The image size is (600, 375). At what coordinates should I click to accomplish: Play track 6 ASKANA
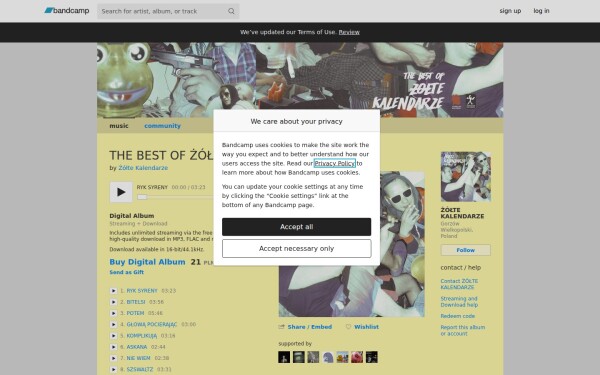coord(113,347)
